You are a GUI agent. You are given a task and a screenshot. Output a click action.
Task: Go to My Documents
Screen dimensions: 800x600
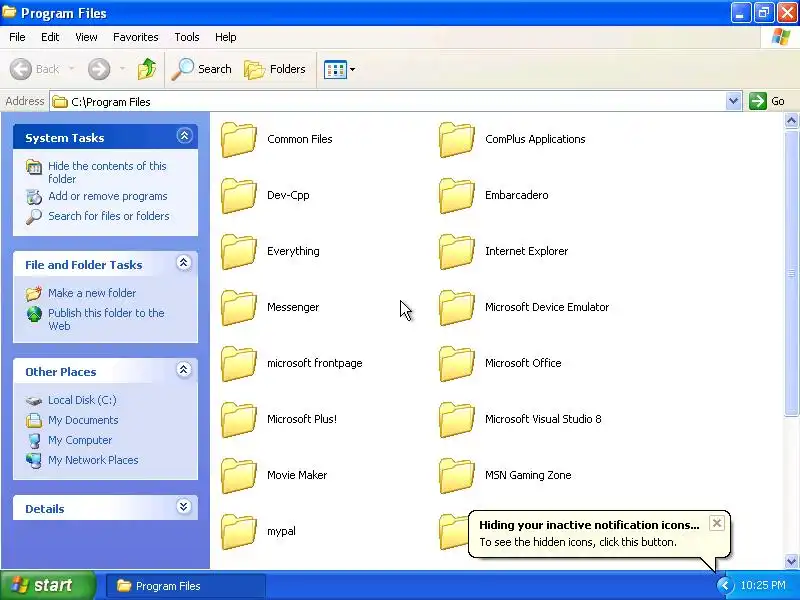(83, 420)
